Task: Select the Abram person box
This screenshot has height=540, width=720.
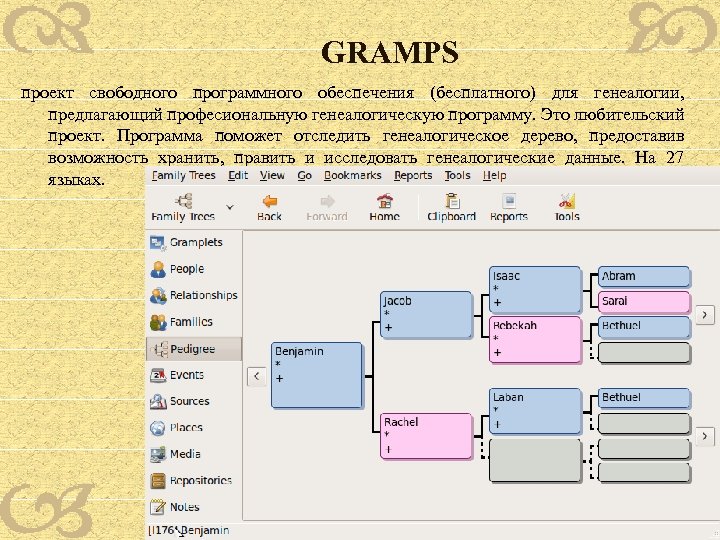Action: (644, 277)
